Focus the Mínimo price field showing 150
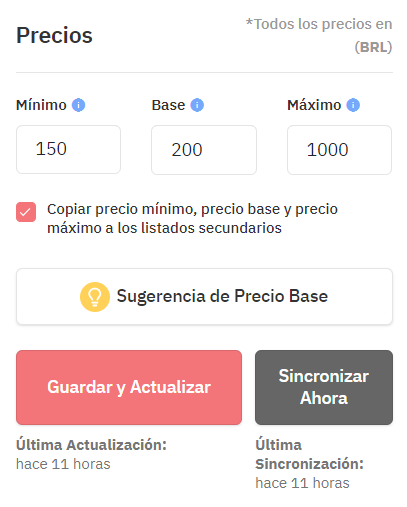The height and width of the screenshot is (507, 407). pyautogui.click(x=68, y=149)
